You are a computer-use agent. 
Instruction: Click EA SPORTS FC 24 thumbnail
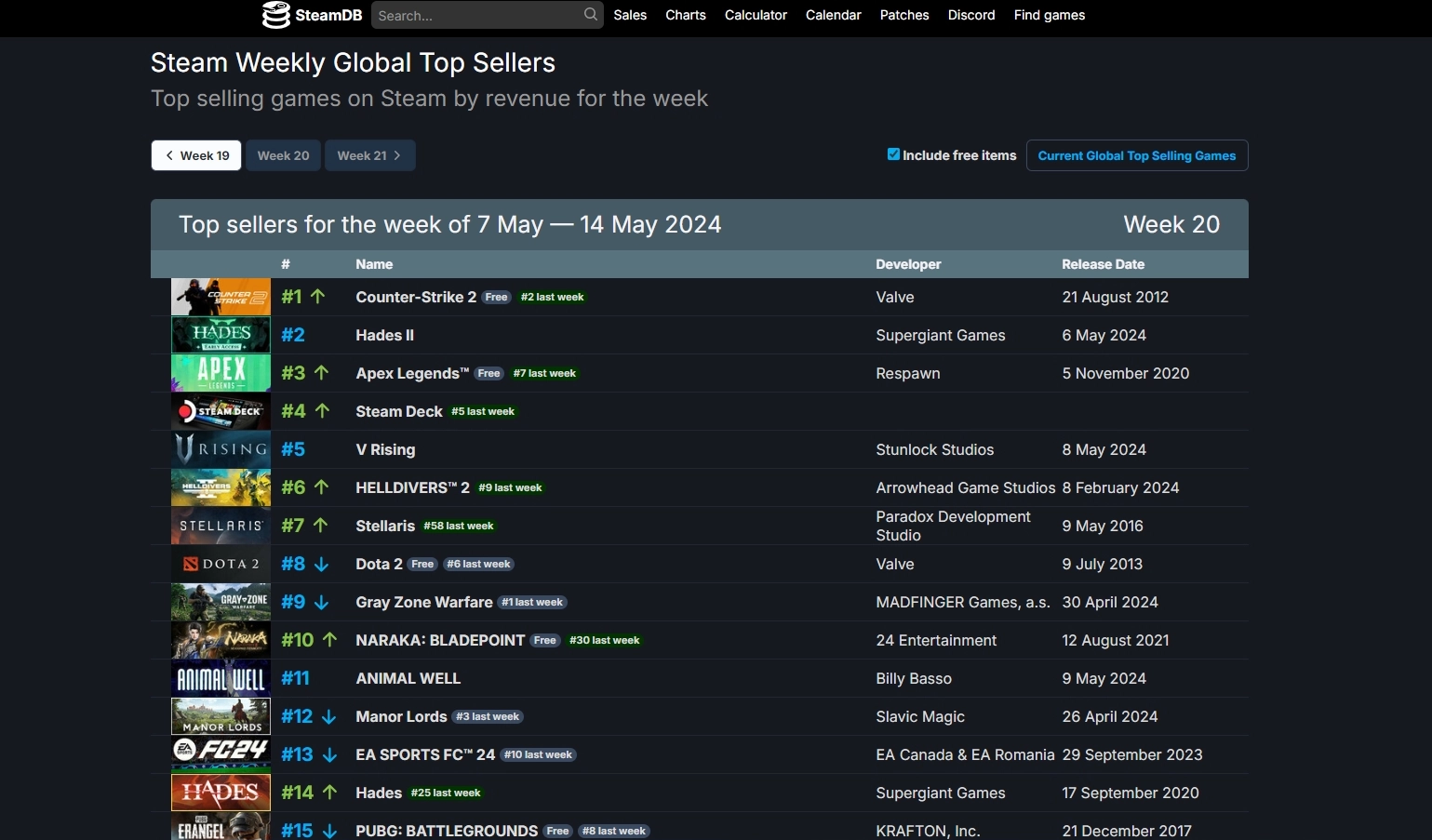pos(221,754)
